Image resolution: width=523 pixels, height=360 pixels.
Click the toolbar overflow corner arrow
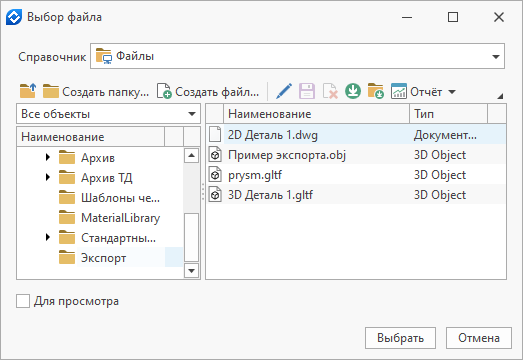[x=500, y=96]
